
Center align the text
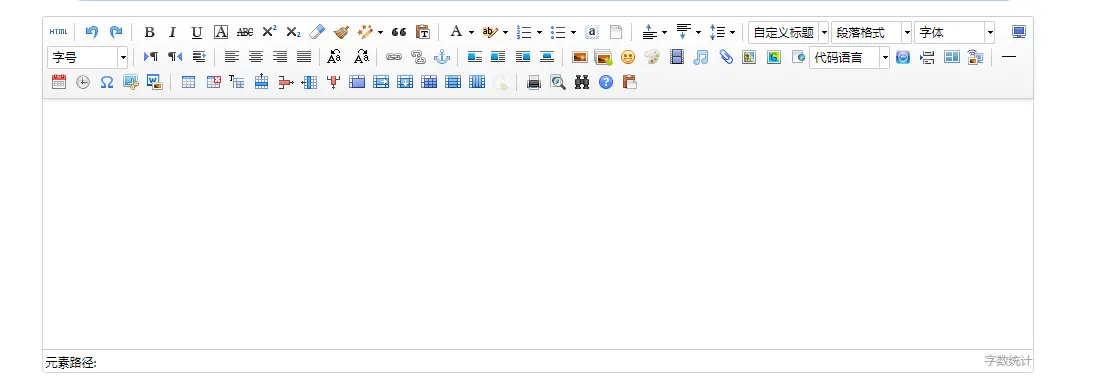(256, 58)
